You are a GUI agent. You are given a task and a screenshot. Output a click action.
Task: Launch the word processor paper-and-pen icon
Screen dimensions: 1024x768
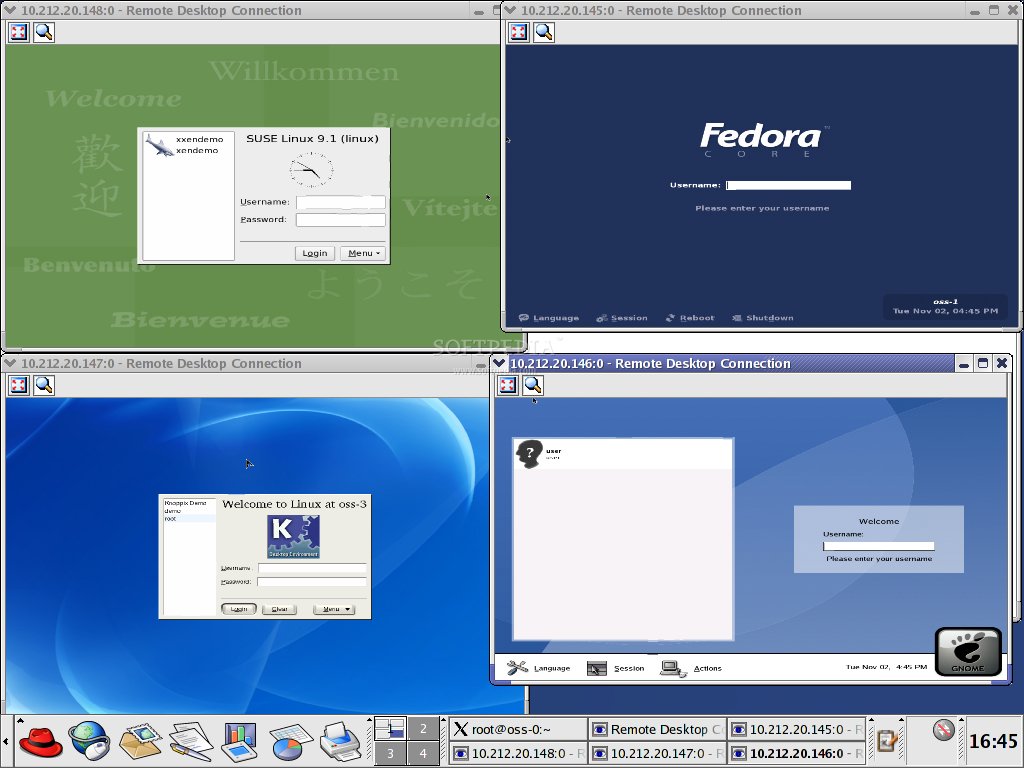[x=191, y=742]
